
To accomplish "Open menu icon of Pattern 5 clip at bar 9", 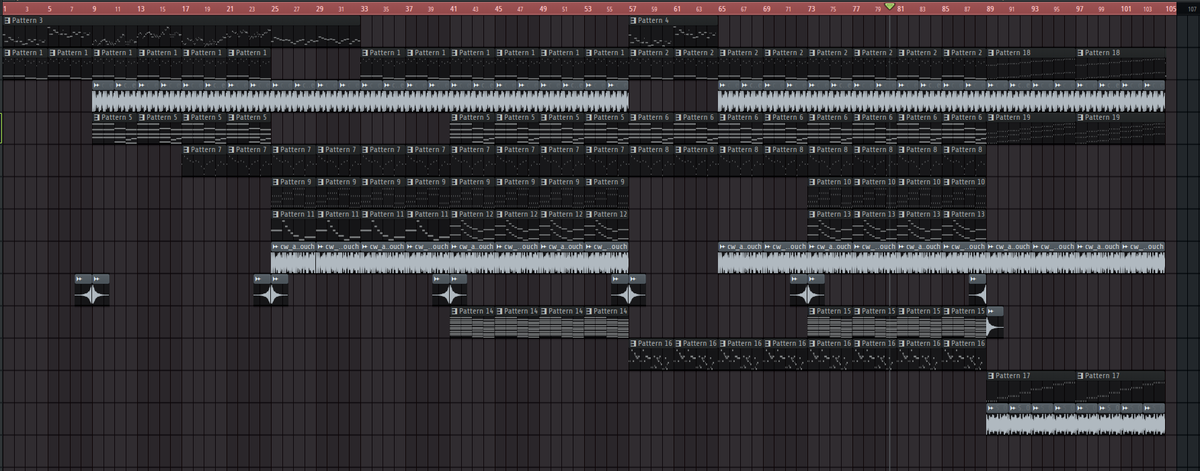I will 97,117.
